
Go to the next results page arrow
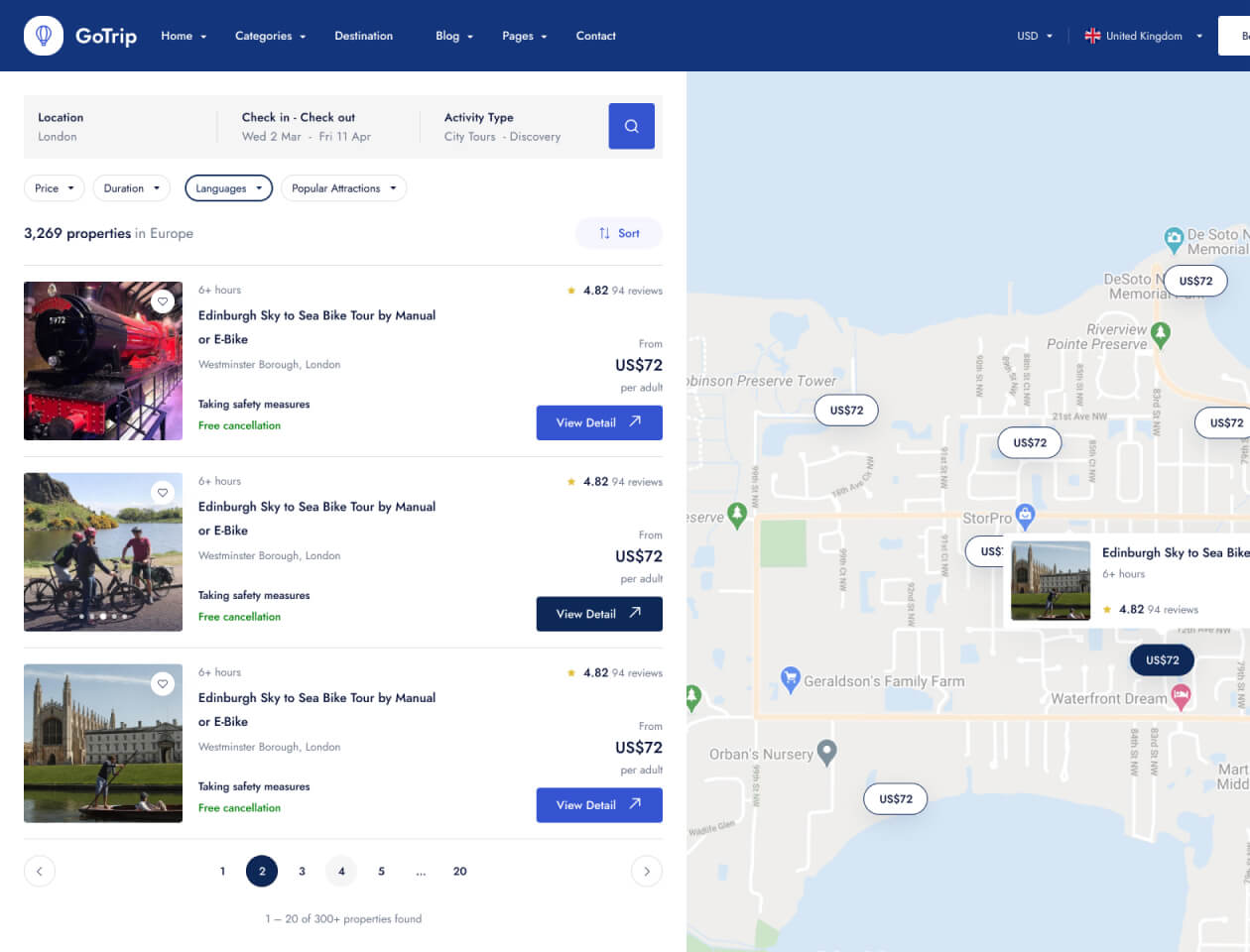647,871
